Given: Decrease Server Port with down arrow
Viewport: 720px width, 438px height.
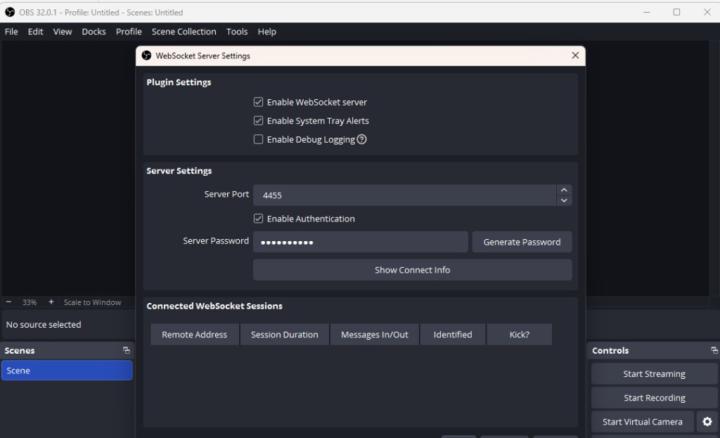Looking at the screenshot, I should click(x=564, y=200).
